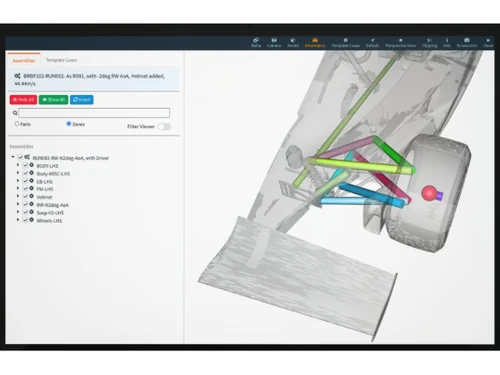Click the gears icon beside BRBF102-RUN002 title
The height and width of the screenshot is (375, 500).
point(17,76)
